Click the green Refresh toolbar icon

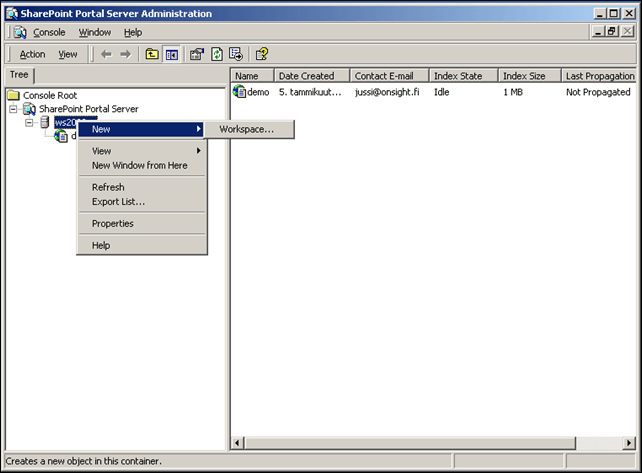coord(217,54)
